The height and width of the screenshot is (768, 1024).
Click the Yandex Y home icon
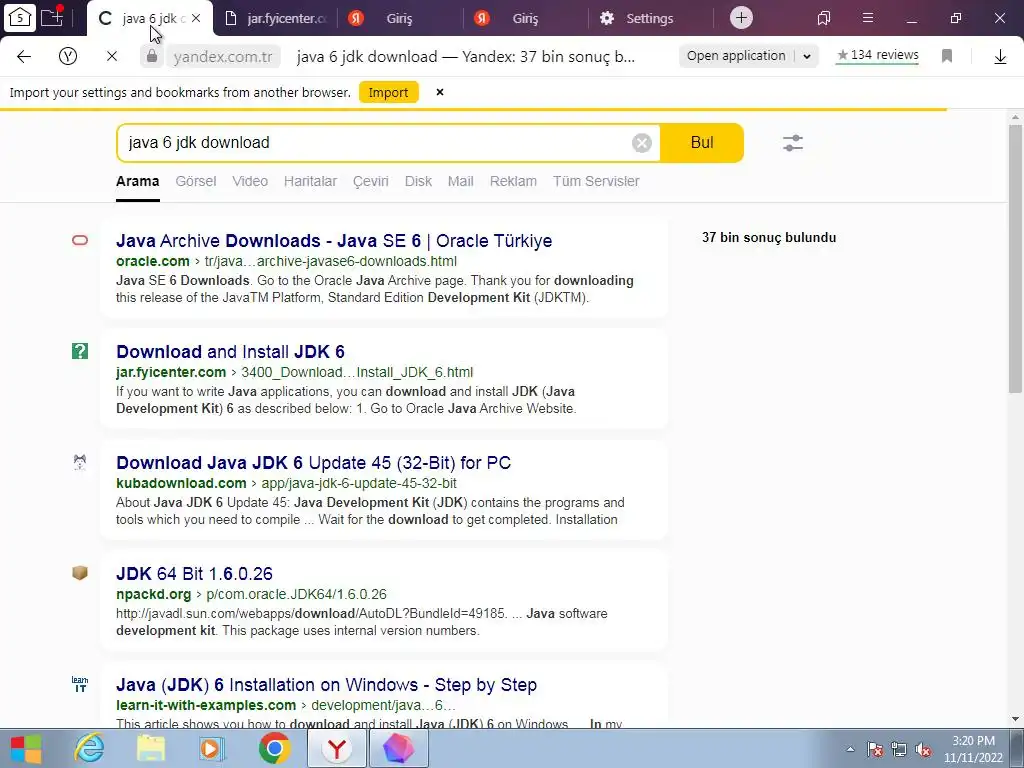coord(68,57)
